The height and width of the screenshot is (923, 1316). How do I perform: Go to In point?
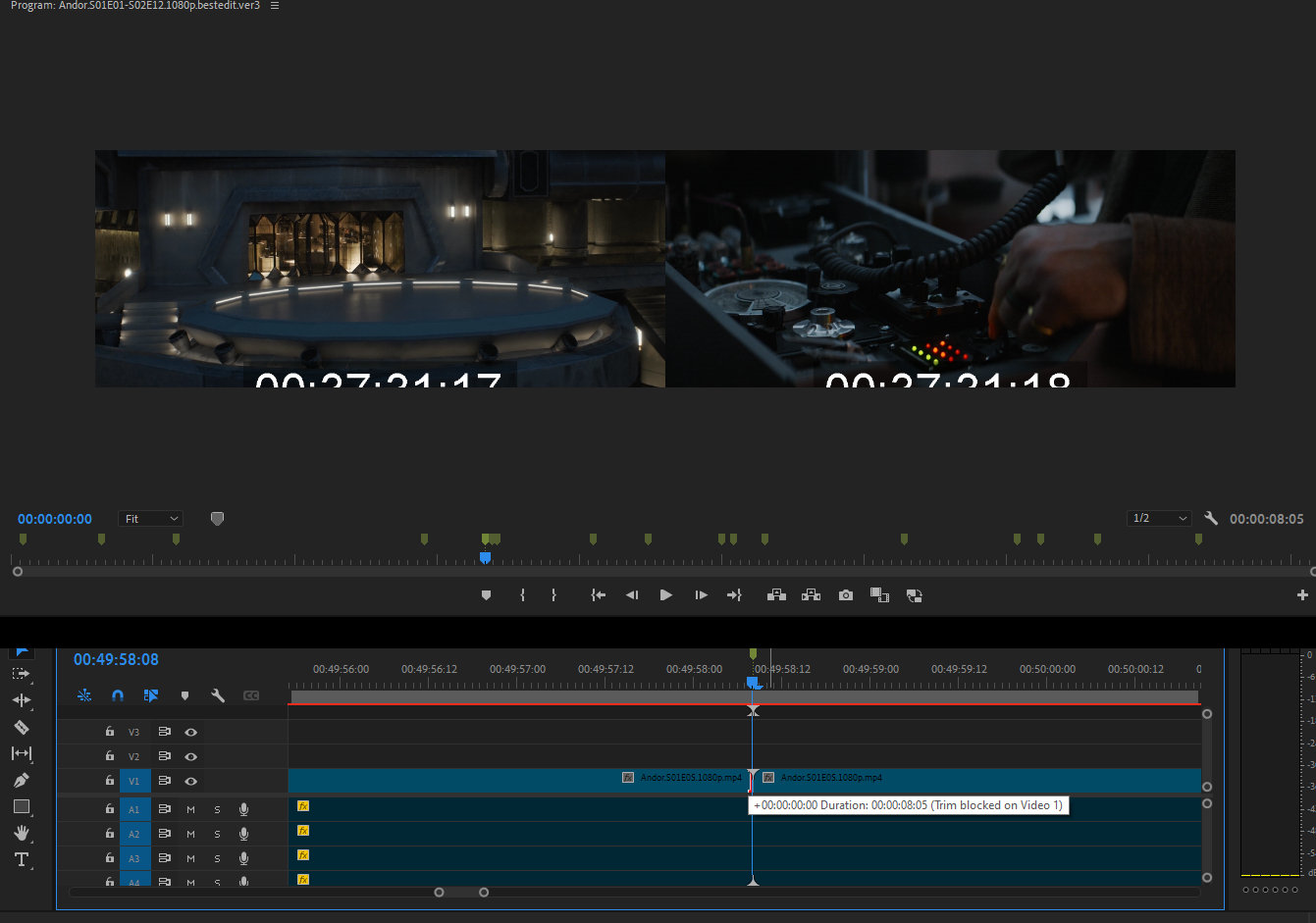point(598,595)
